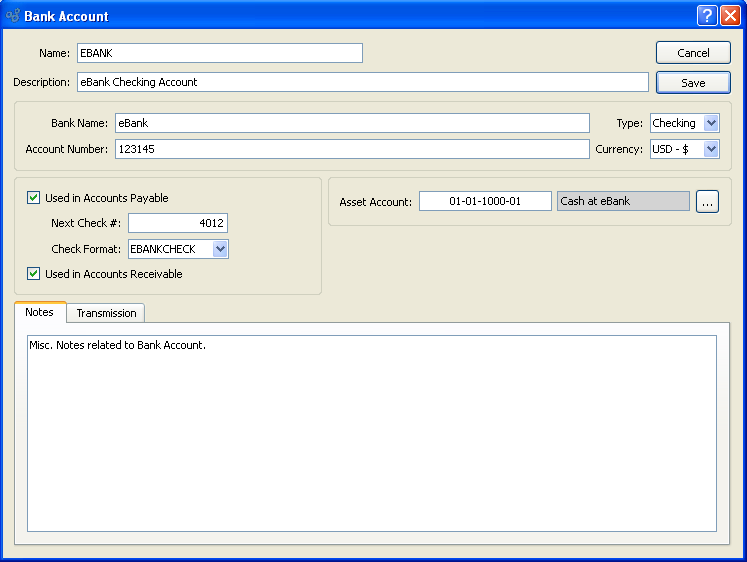Click inside the Notes text area

372,433
